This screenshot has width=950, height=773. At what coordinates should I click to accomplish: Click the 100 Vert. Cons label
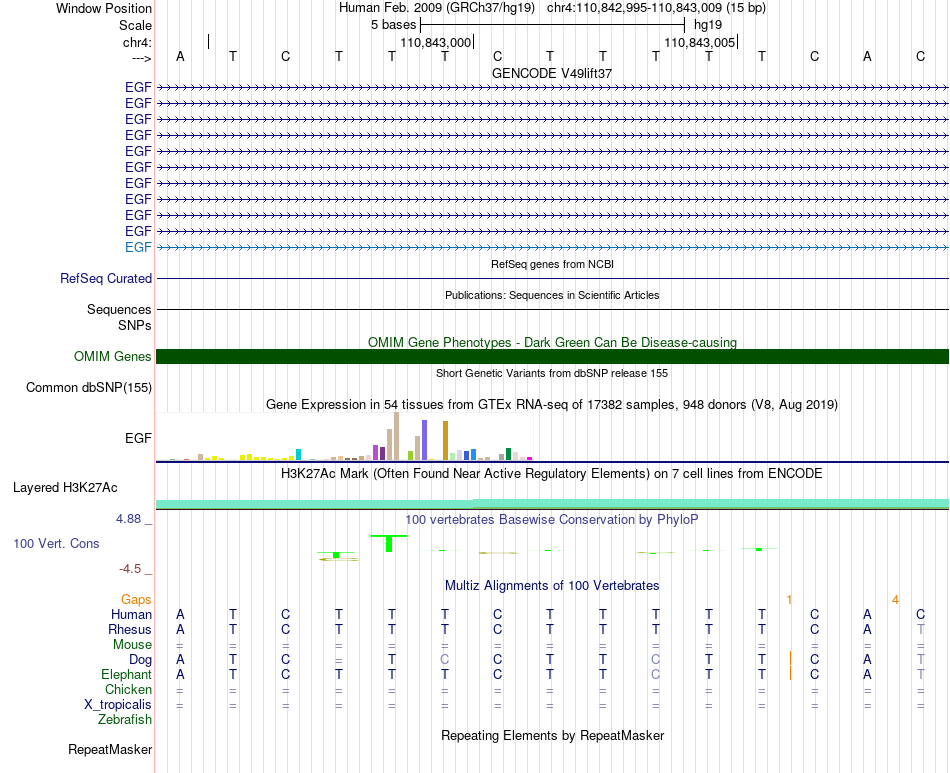point(56,543)
